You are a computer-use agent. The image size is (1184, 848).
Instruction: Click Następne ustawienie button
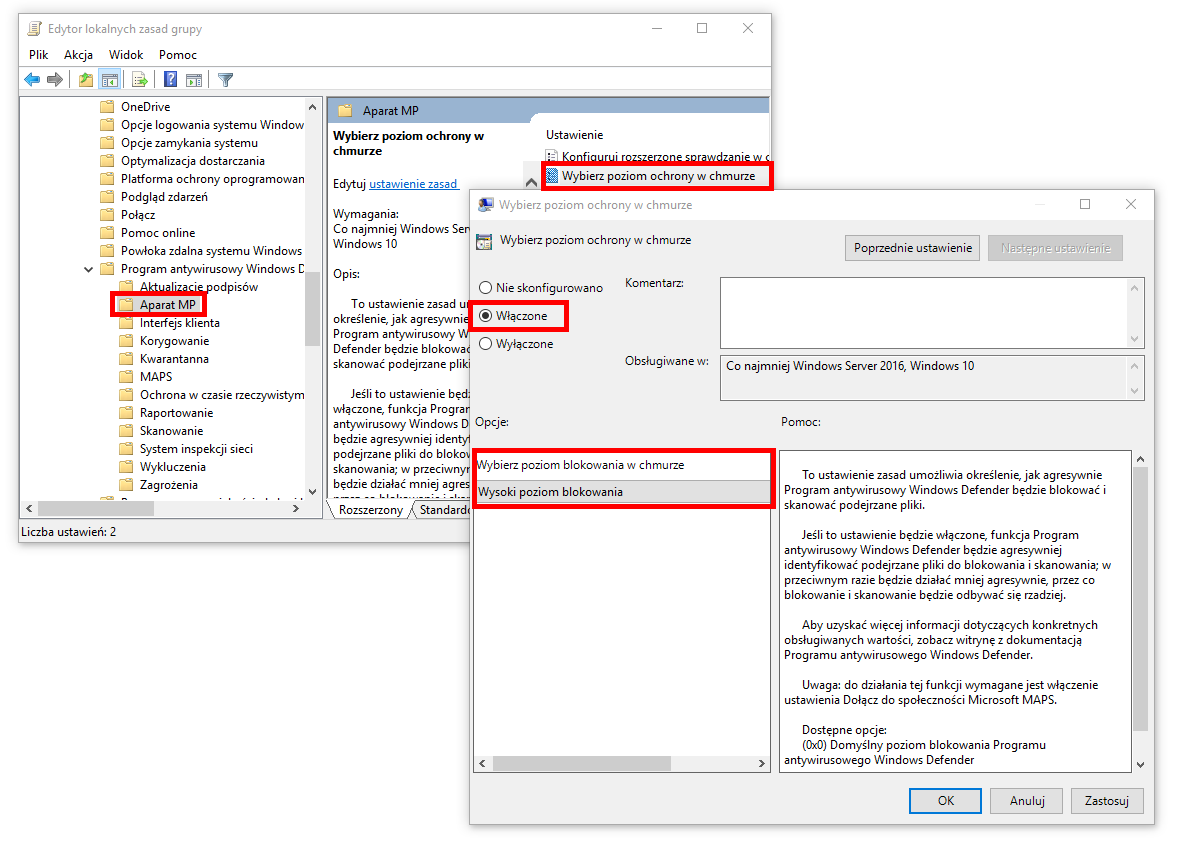click(x=1056, y=248)
